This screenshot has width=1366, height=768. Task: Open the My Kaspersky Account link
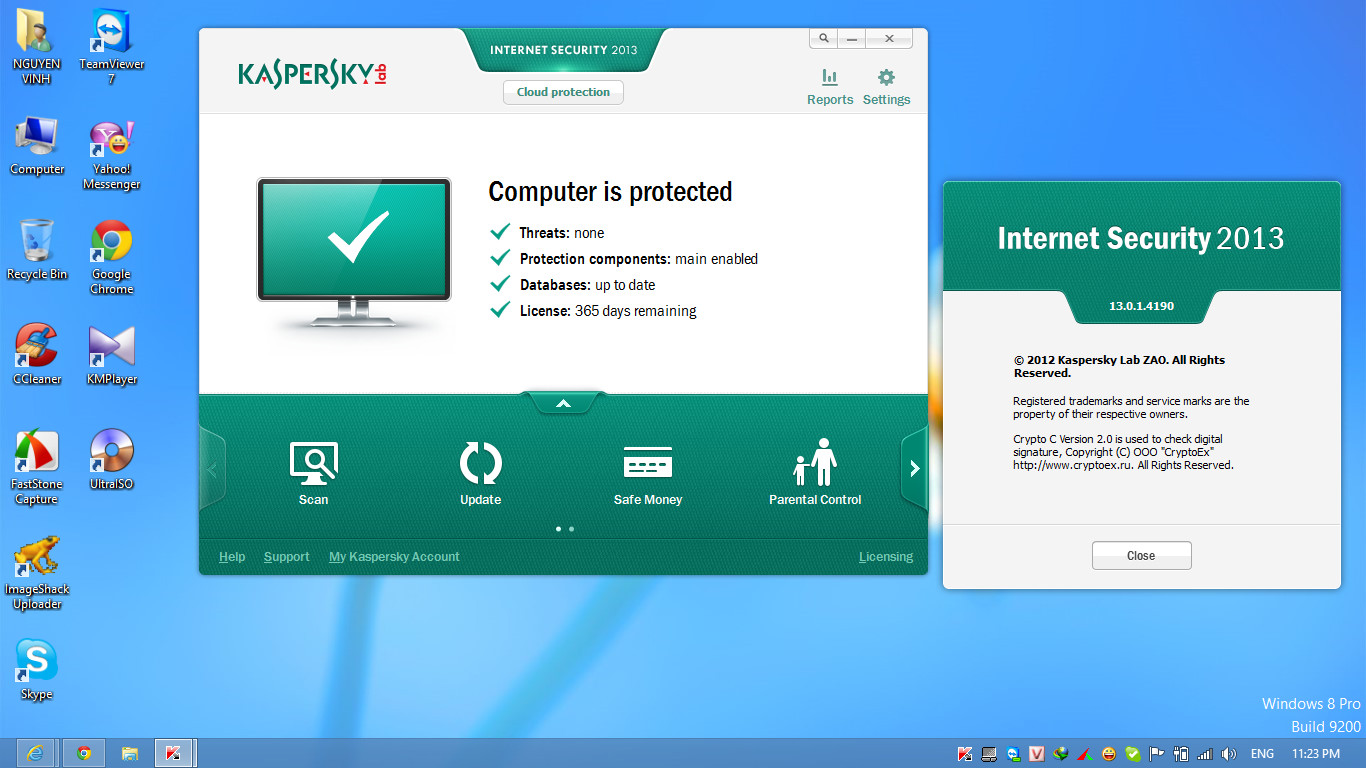(394, 557)
